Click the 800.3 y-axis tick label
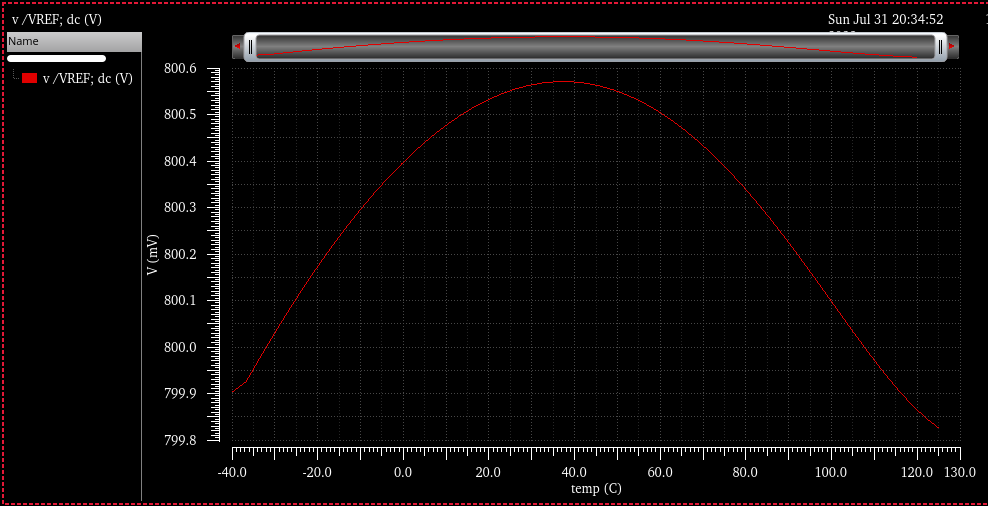 click(x=180, y=208)
